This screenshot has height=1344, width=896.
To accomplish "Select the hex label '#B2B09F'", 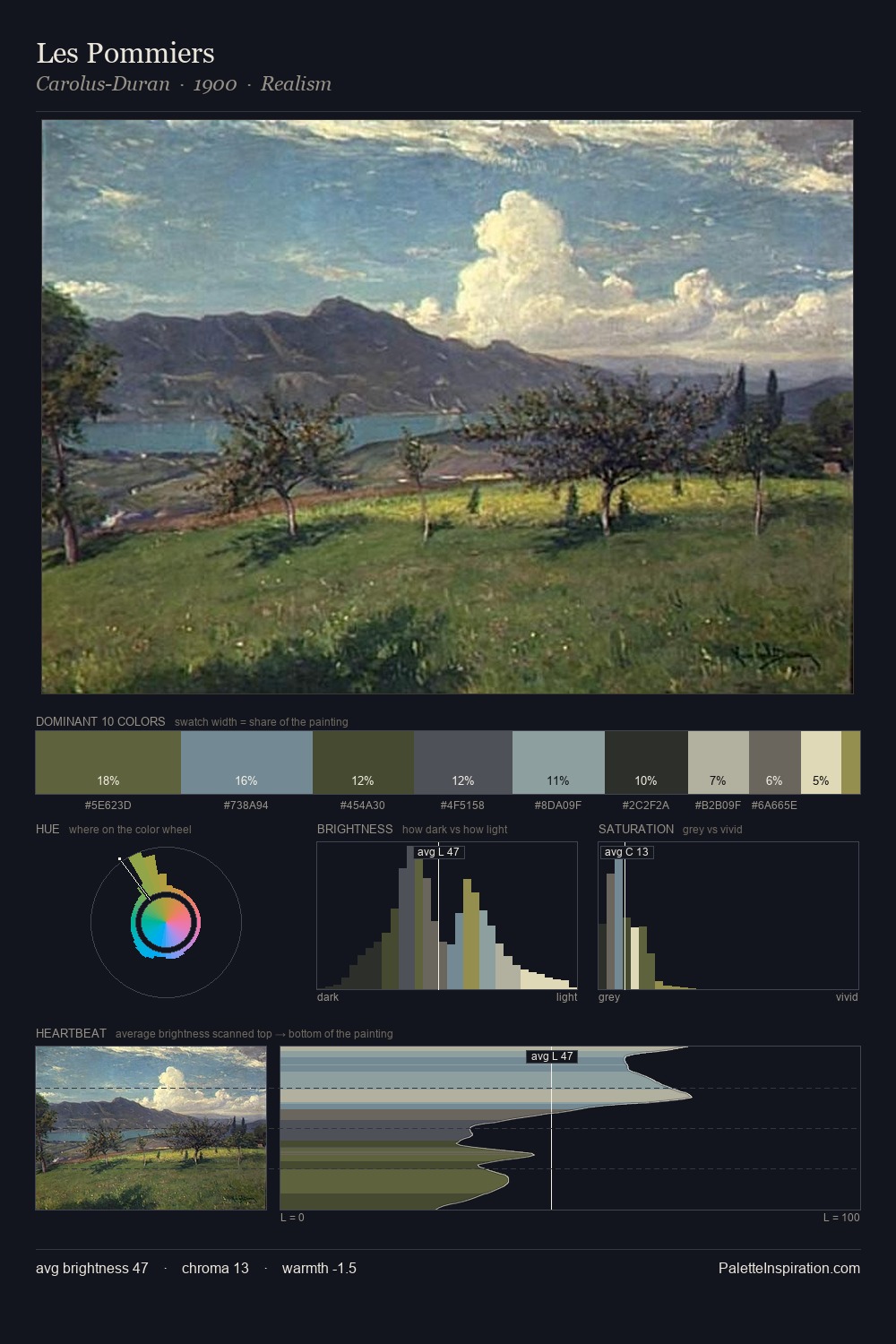I will [x=718, y=806].
